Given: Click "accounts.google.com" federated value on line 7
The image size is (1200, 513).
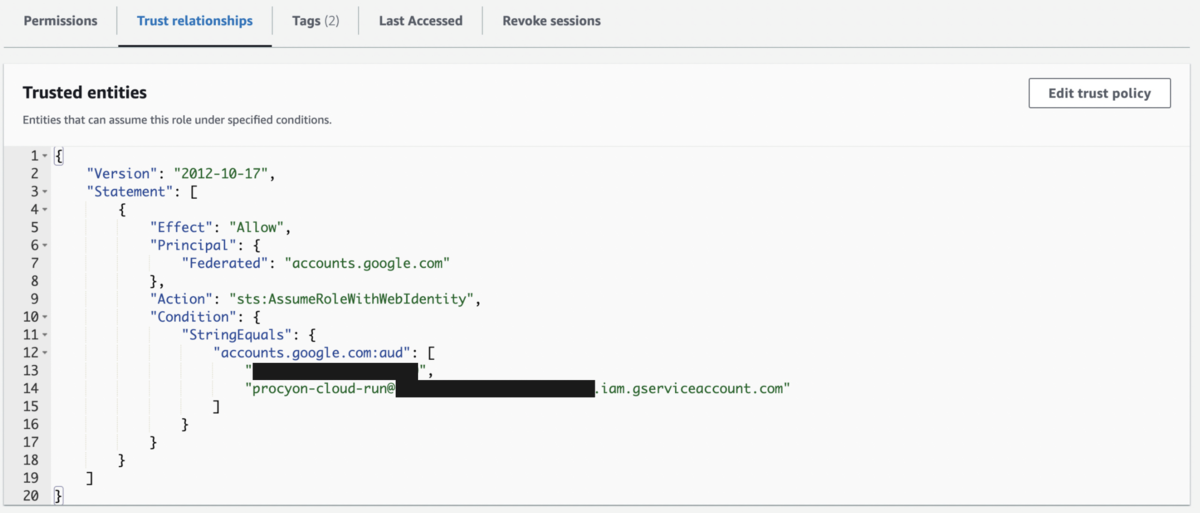Looking at the screenshot, I should 368,263.
